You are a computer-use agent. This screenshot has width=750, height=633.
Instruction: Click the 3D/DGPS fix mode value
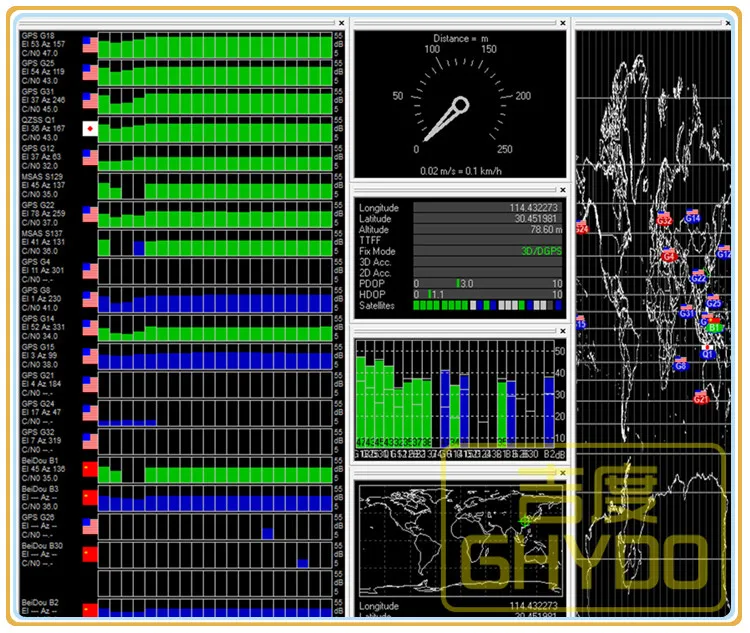pos(541,251)
